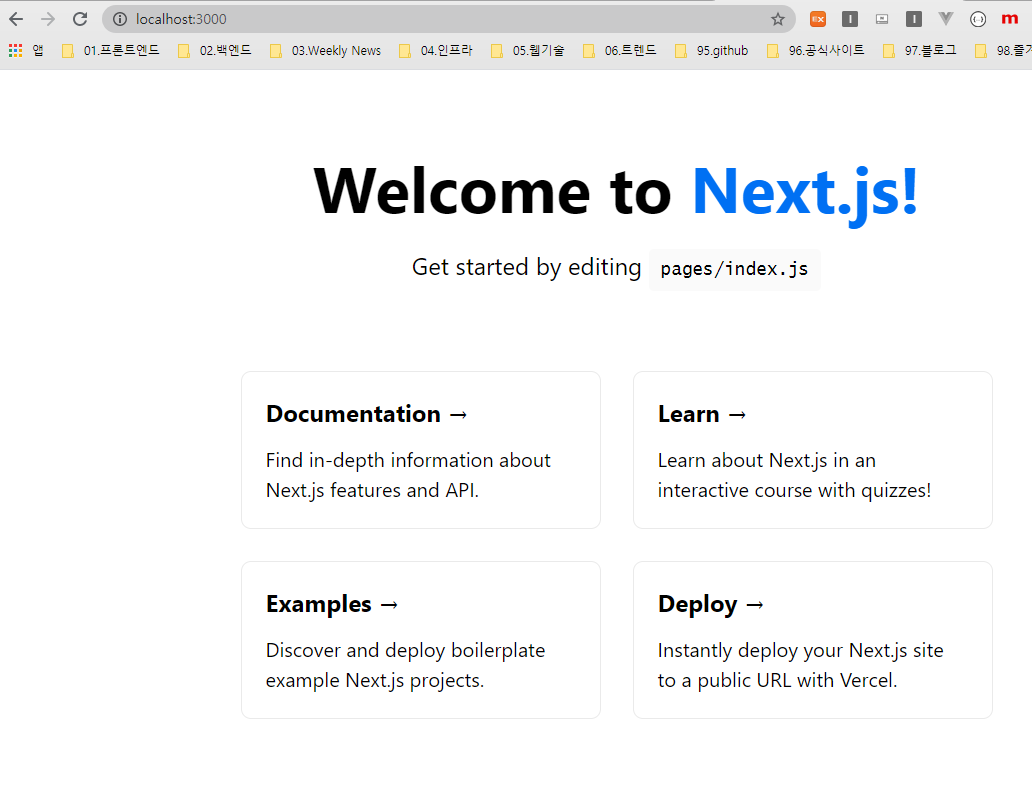The height and width of the screenshot is (797, 1032).
Task: Open the Vue devtools extension icon
Action: coord(946,19)
